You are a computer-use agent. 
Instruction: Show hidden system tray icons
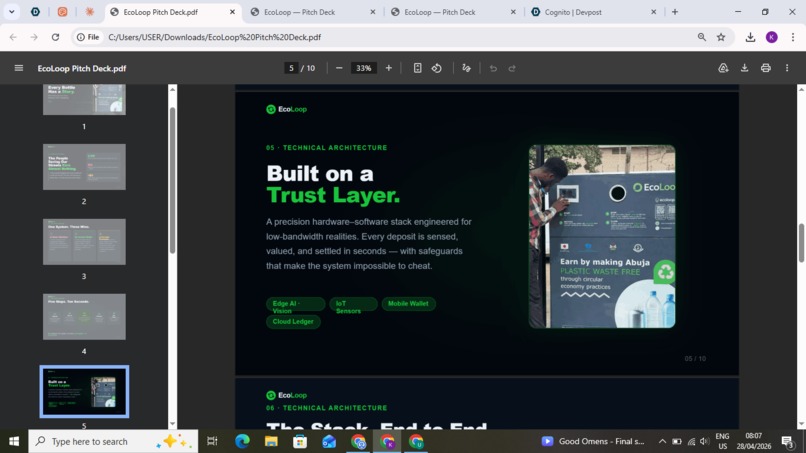(662, 441)
